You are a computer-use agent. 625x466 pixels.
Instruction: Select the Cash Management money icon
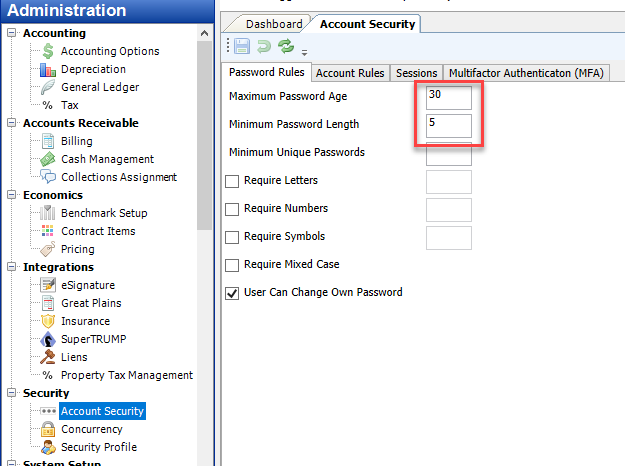(x=48, y=159)
